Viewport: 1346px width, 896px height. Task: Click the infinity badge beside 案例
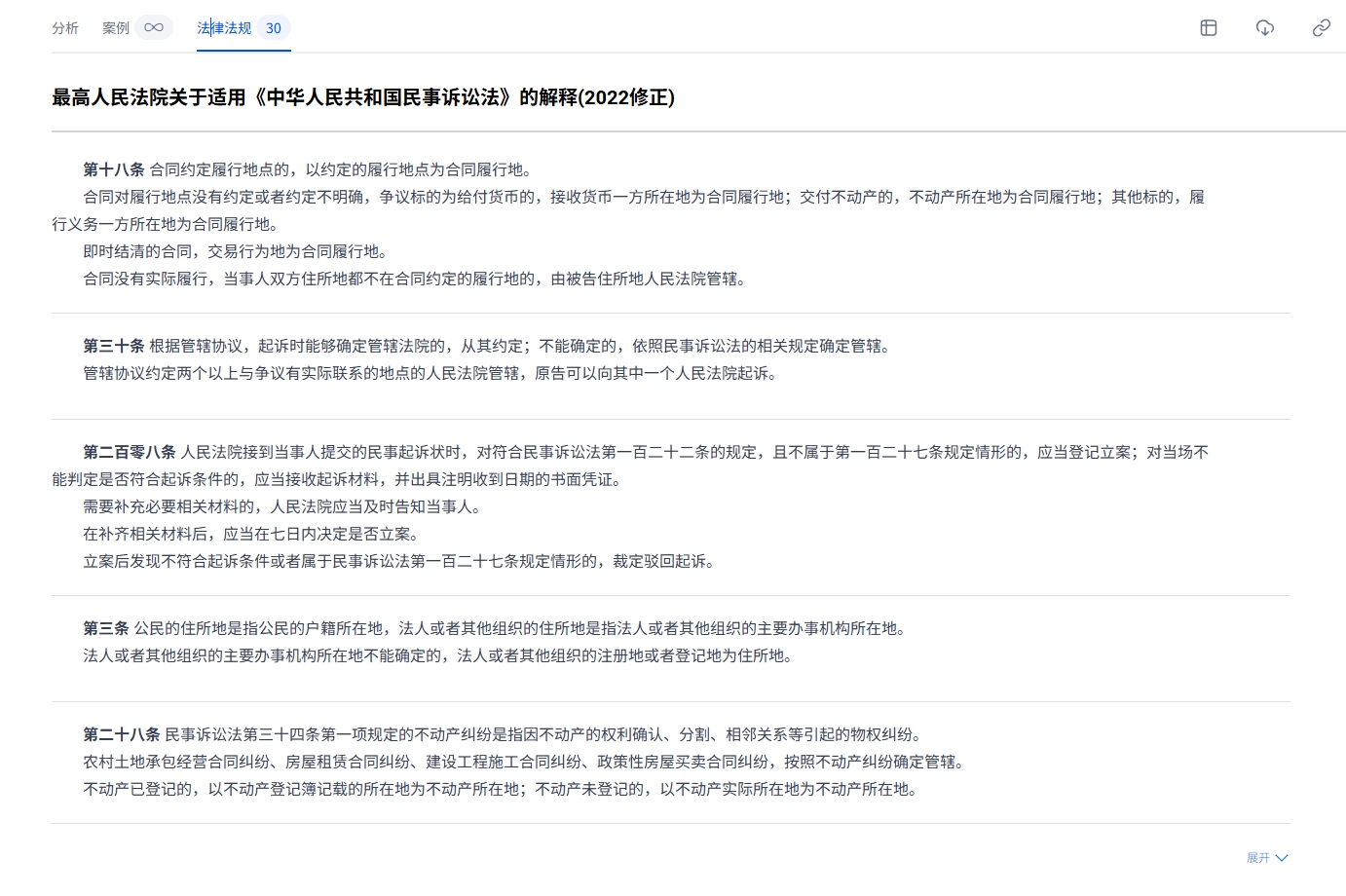154,28
